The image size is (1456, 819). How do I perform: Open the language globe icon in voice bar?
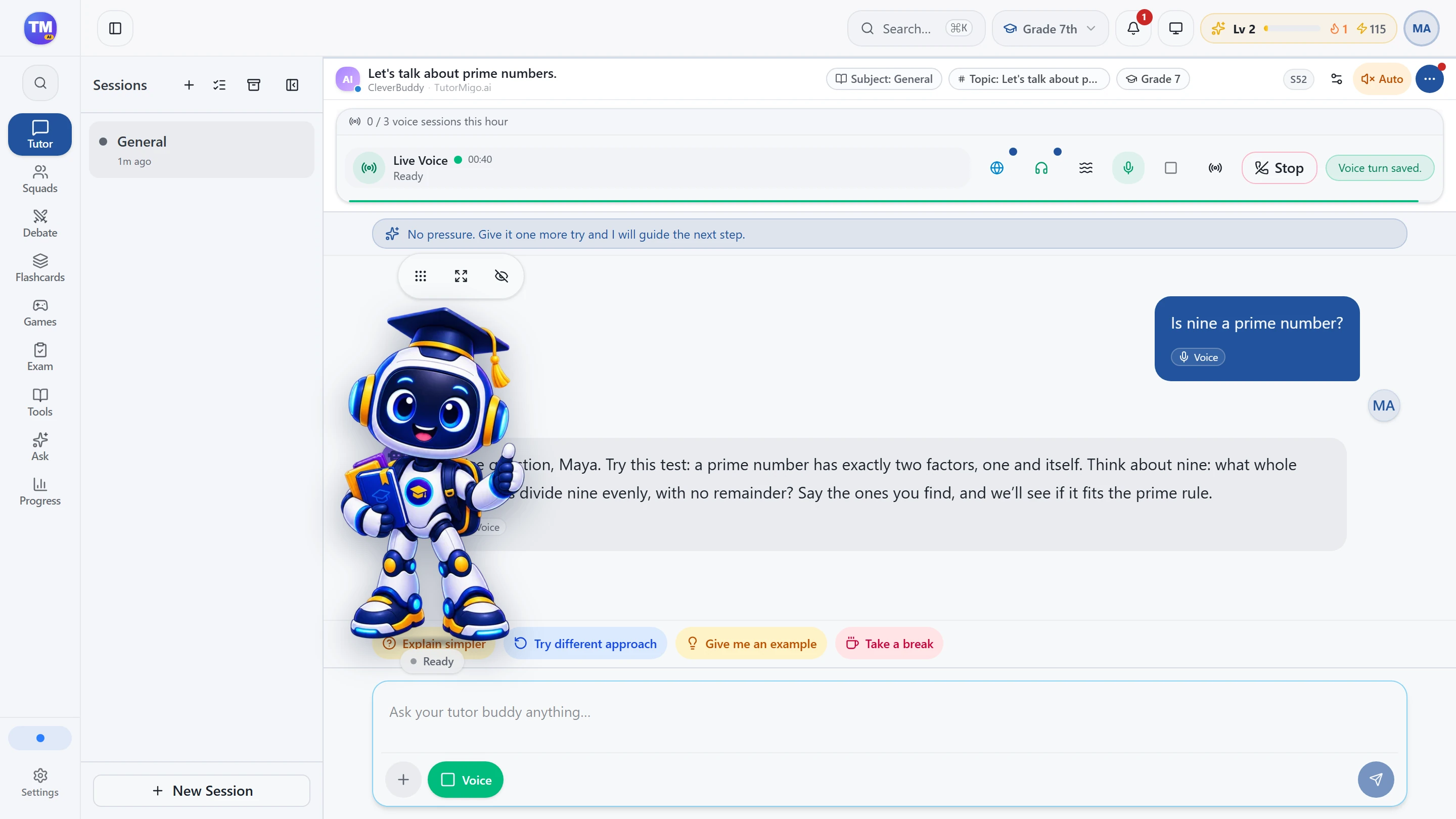(x=997, y=168)
